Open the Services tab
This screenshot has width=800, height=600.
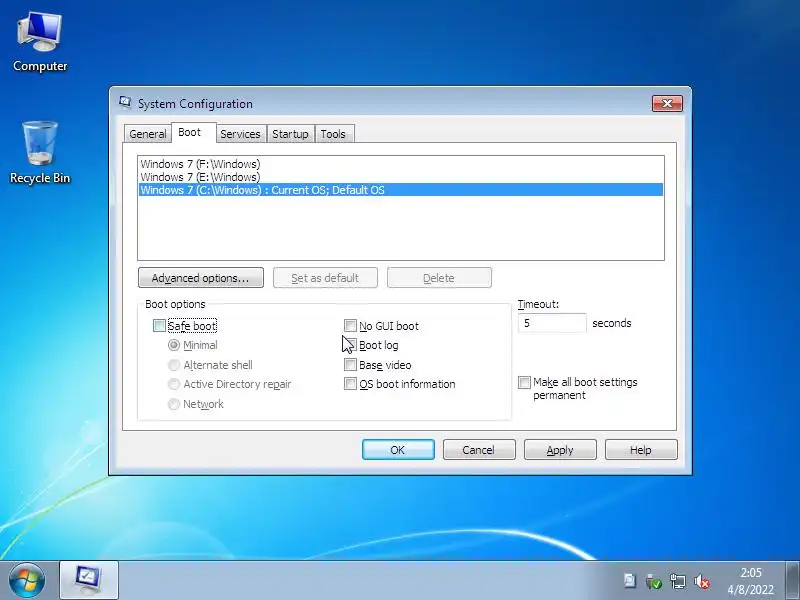(240, 134)
